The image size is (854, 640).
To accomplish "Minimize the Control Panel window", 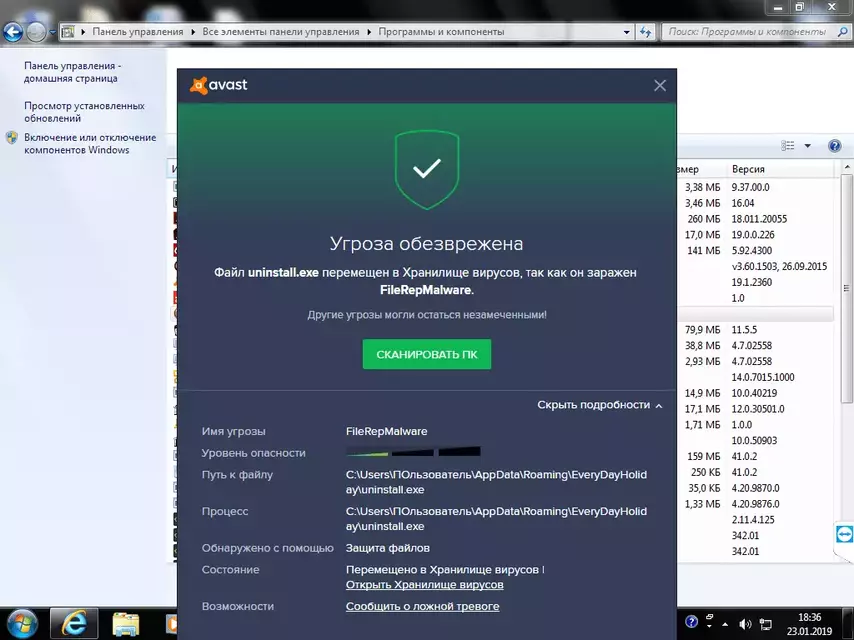I will [778, 7].
